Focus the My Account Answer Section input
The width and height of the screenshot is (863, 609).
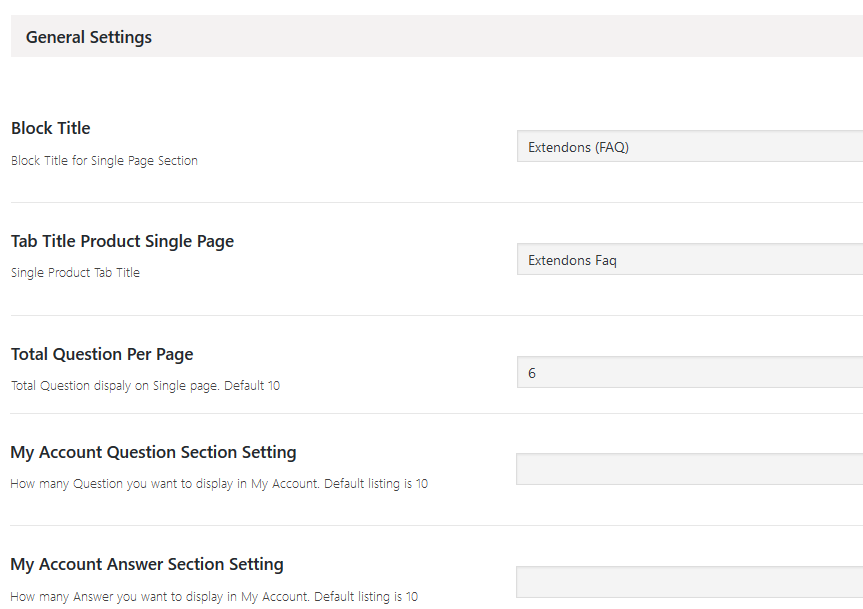point(690,582)
